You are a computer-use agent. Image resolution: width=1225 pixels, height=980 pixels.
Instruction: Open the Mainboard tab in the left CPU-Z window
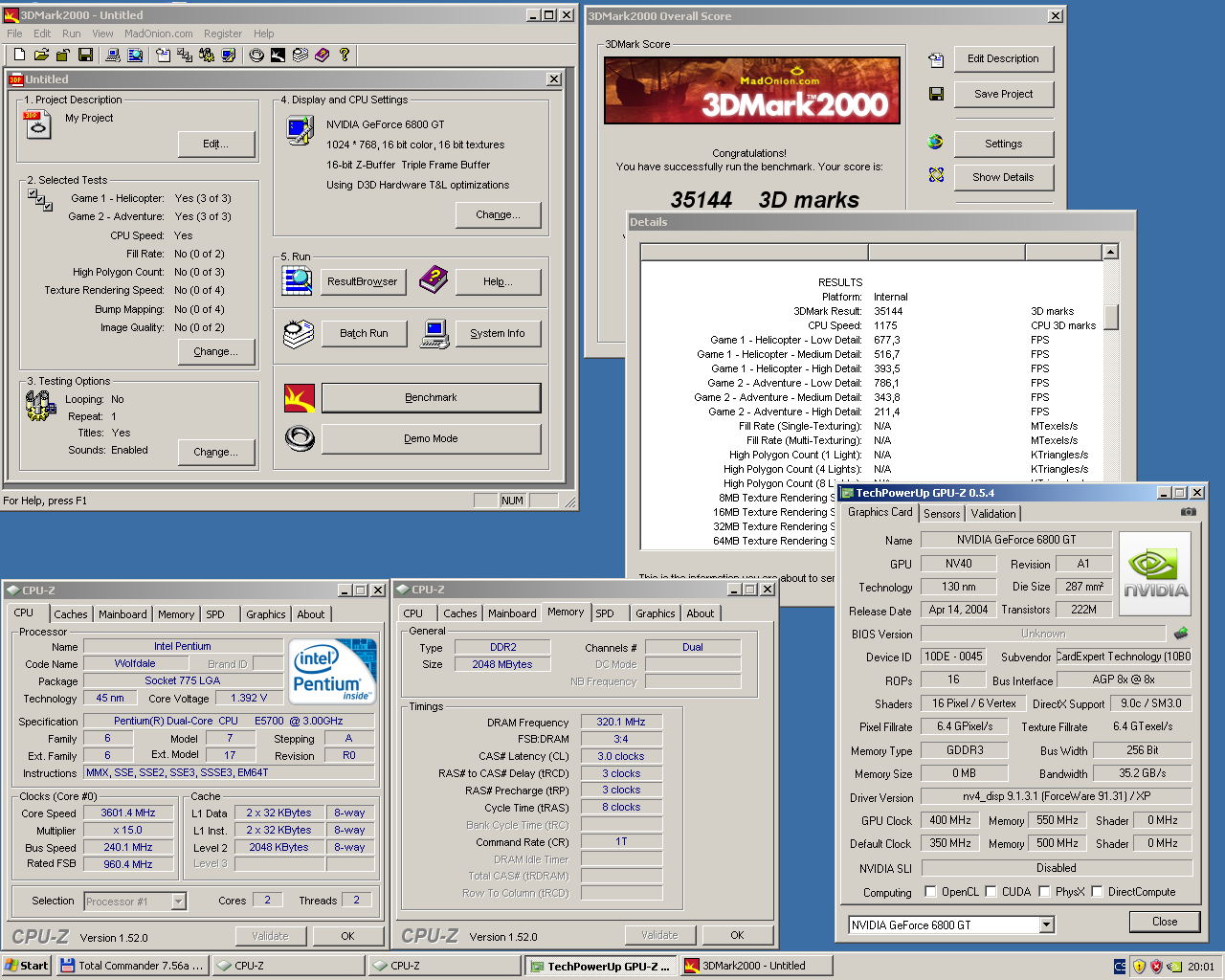pyautogui.click(x=123, y=614)
